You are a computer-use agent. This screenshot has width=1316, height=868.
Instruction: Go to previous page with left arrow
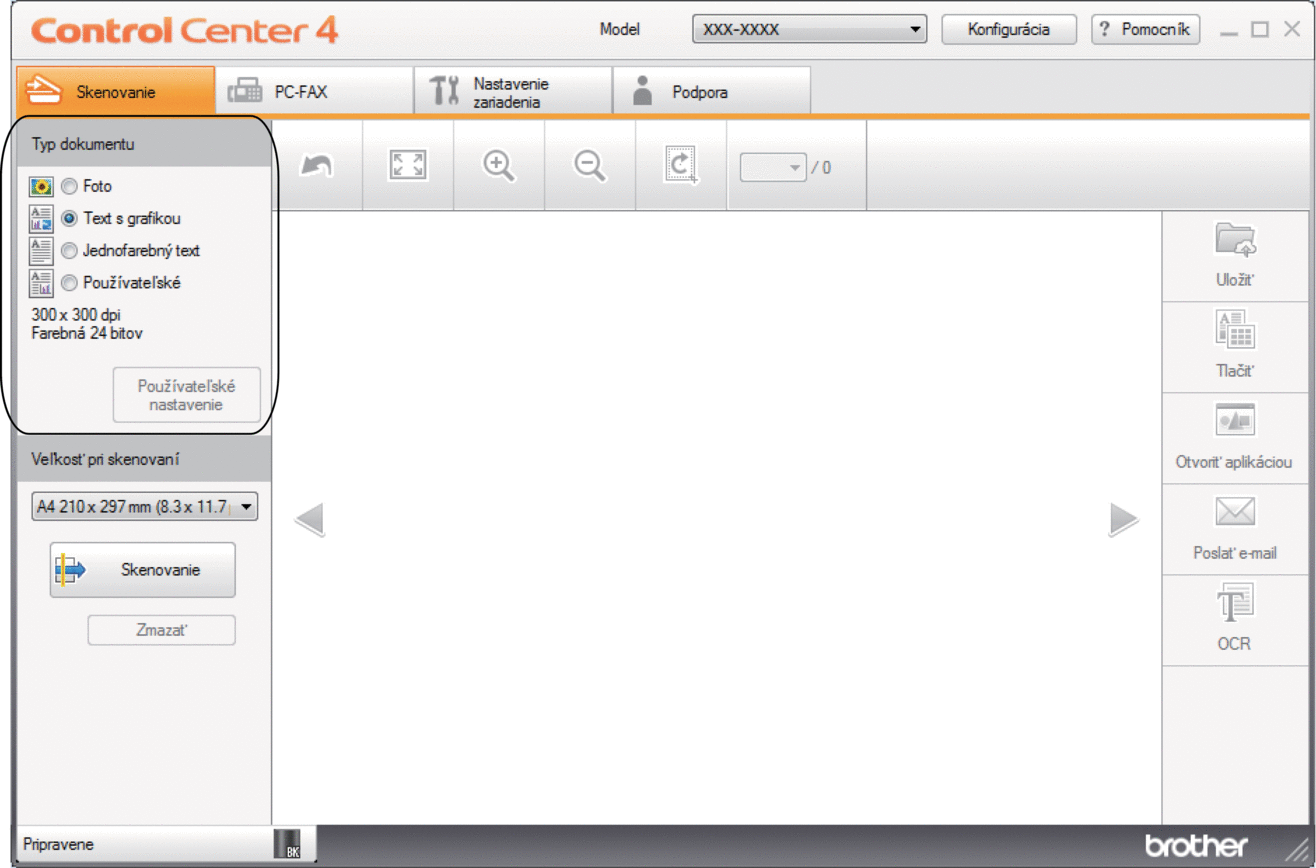pyautogui.click(x=309, y=519)
